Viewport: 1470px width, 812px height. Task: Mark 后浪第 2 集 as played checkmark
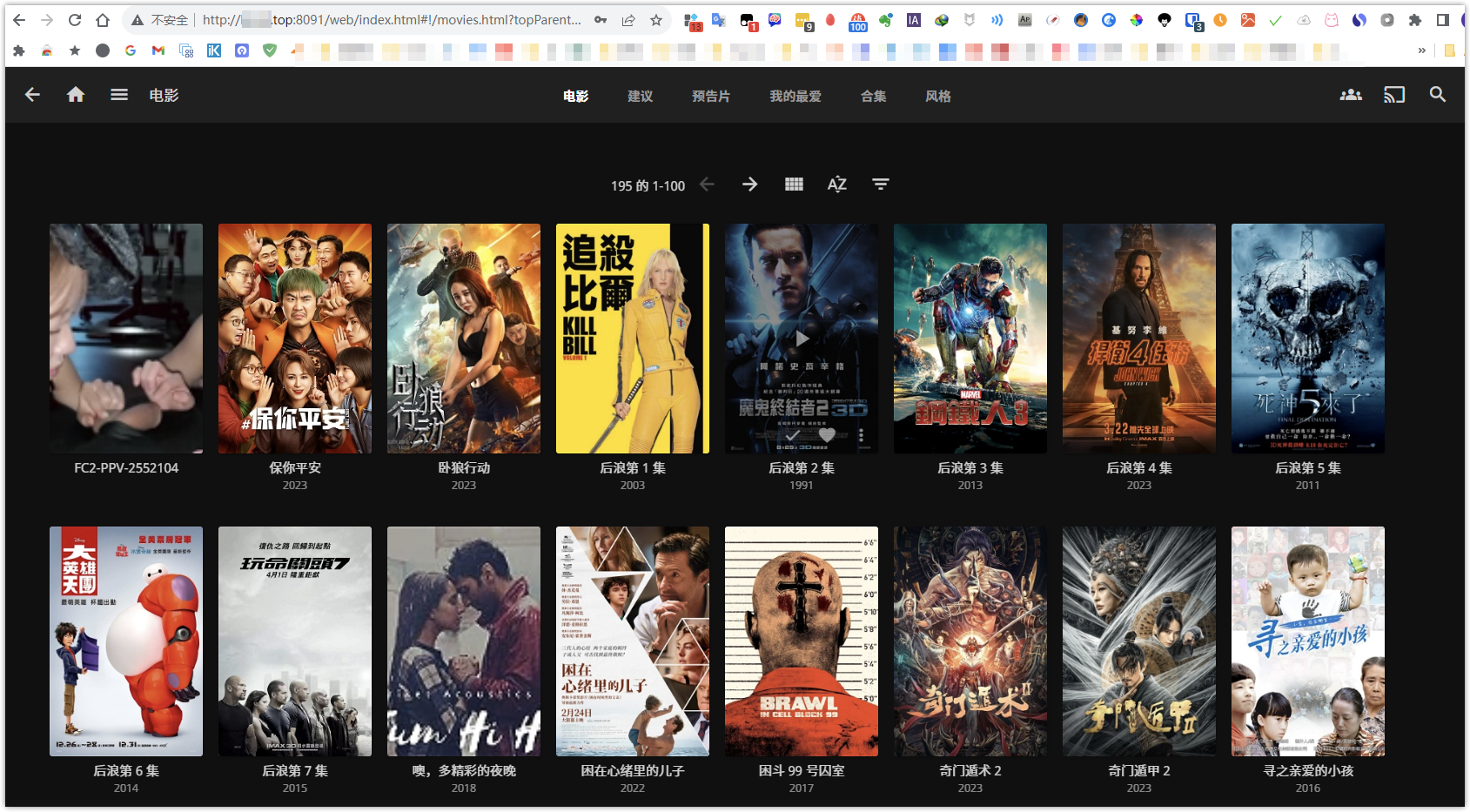tap(793, 434)
